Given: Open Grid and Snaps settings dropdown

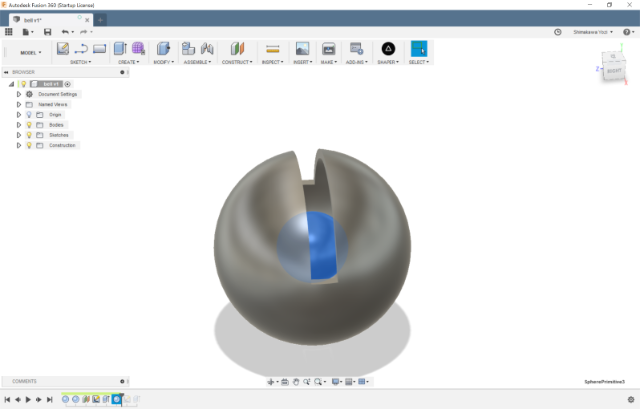Looking at the screenshot, I should tap(350, 382).
